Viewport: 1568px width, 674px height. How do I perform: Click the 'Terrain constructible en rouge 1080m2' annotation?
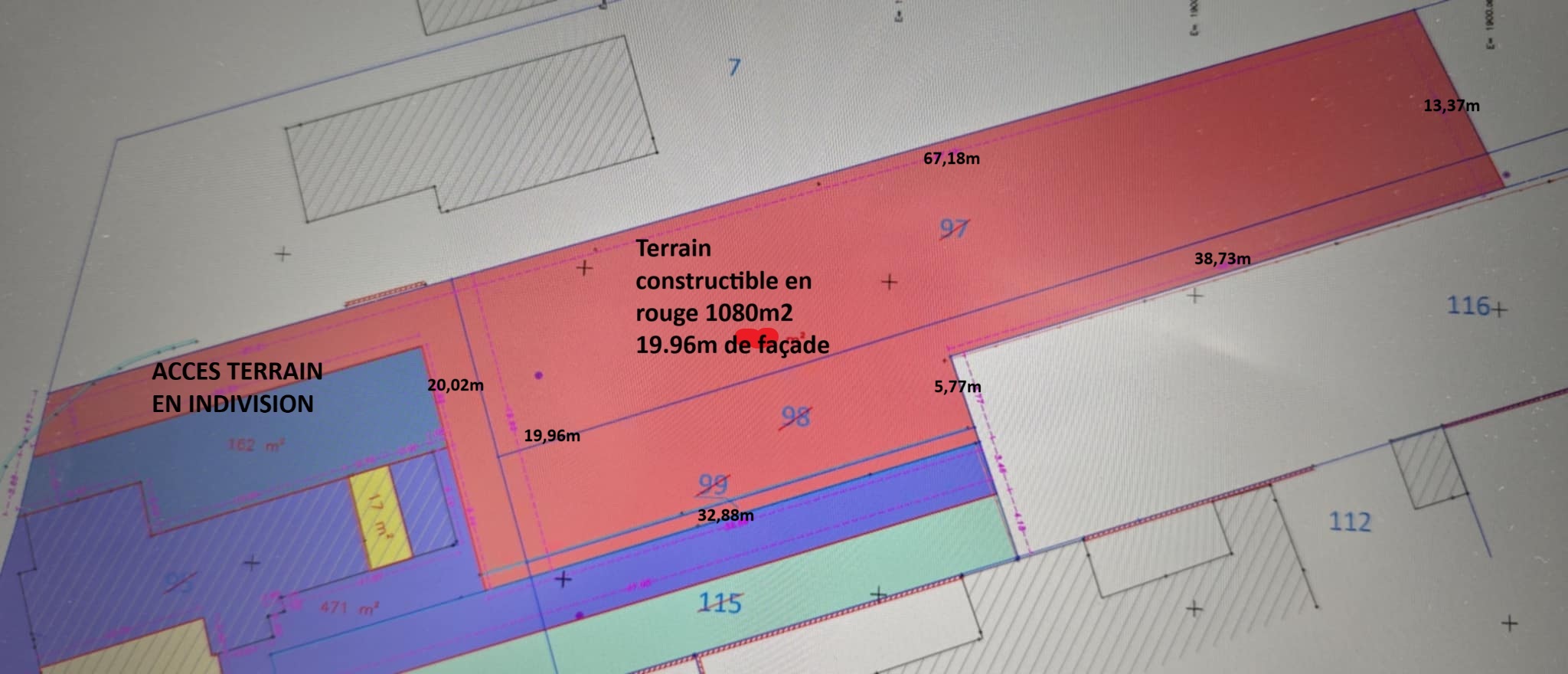[x=723, y=280]
